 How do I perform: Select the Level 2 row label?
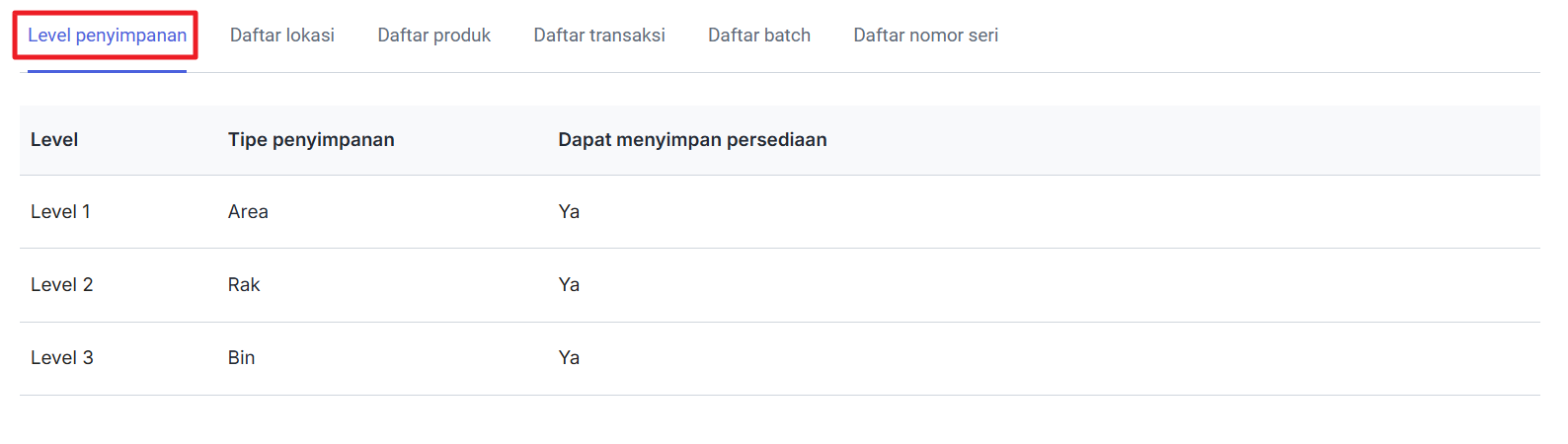61,285
